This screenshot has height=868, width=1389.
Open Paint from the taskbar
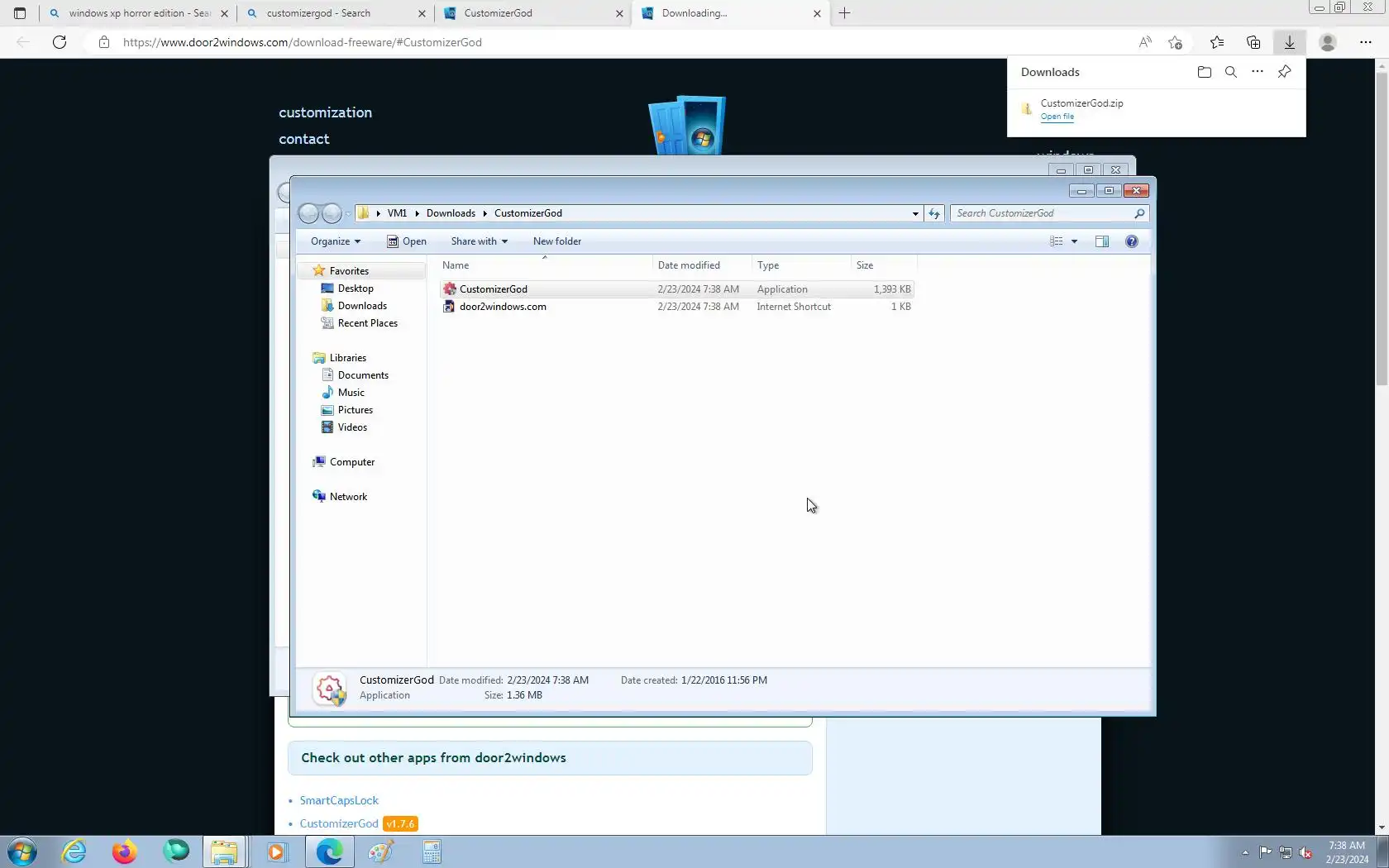(380, 851)
